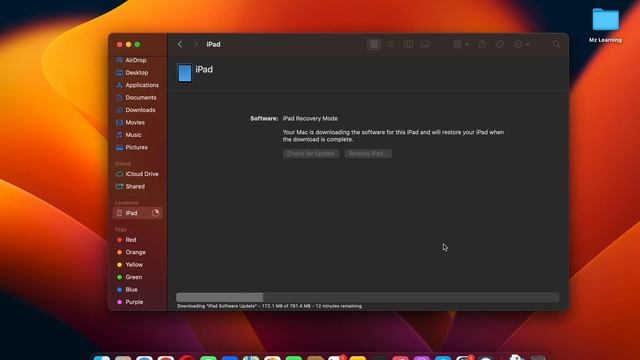Image resolution: width=640 pixels, height=360 pixels.
Task: Open Desktop from the sidebar
Action: pos(138,73)
